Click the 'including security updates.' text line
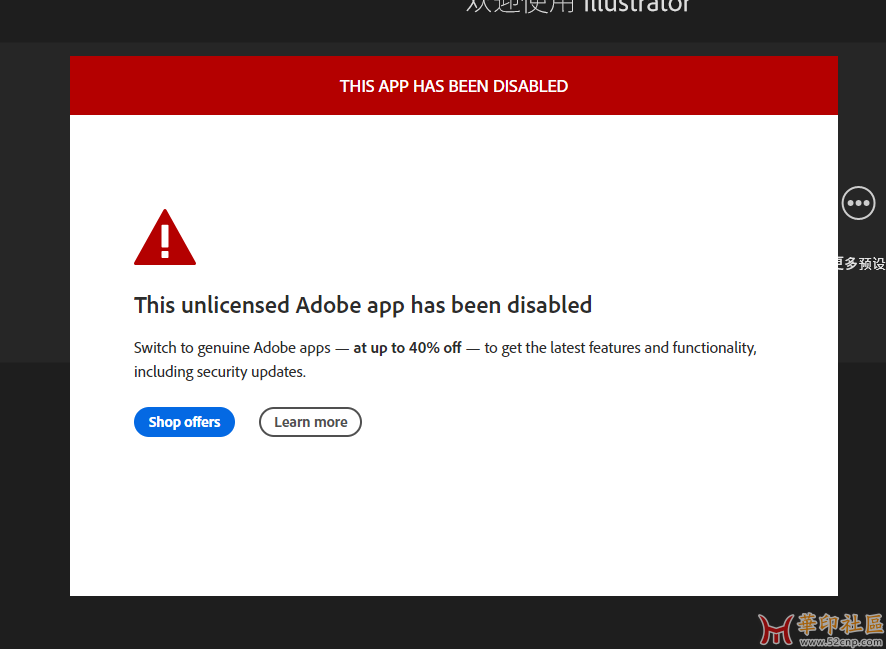Screen dimensions: 886x649 click(x=220, y=372)
